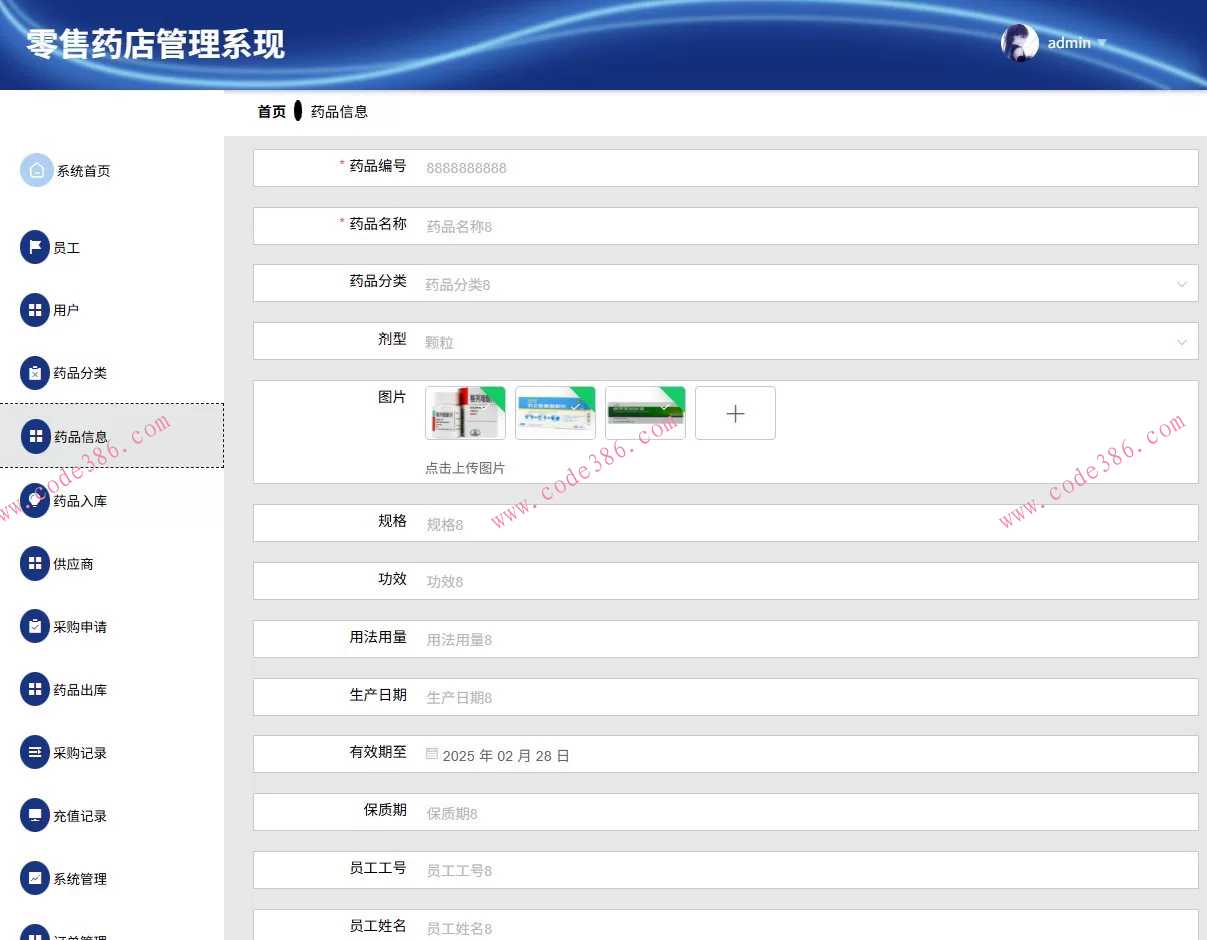Focus the 规格 input field
The image size is (1207, 940).
coord(806,524)
